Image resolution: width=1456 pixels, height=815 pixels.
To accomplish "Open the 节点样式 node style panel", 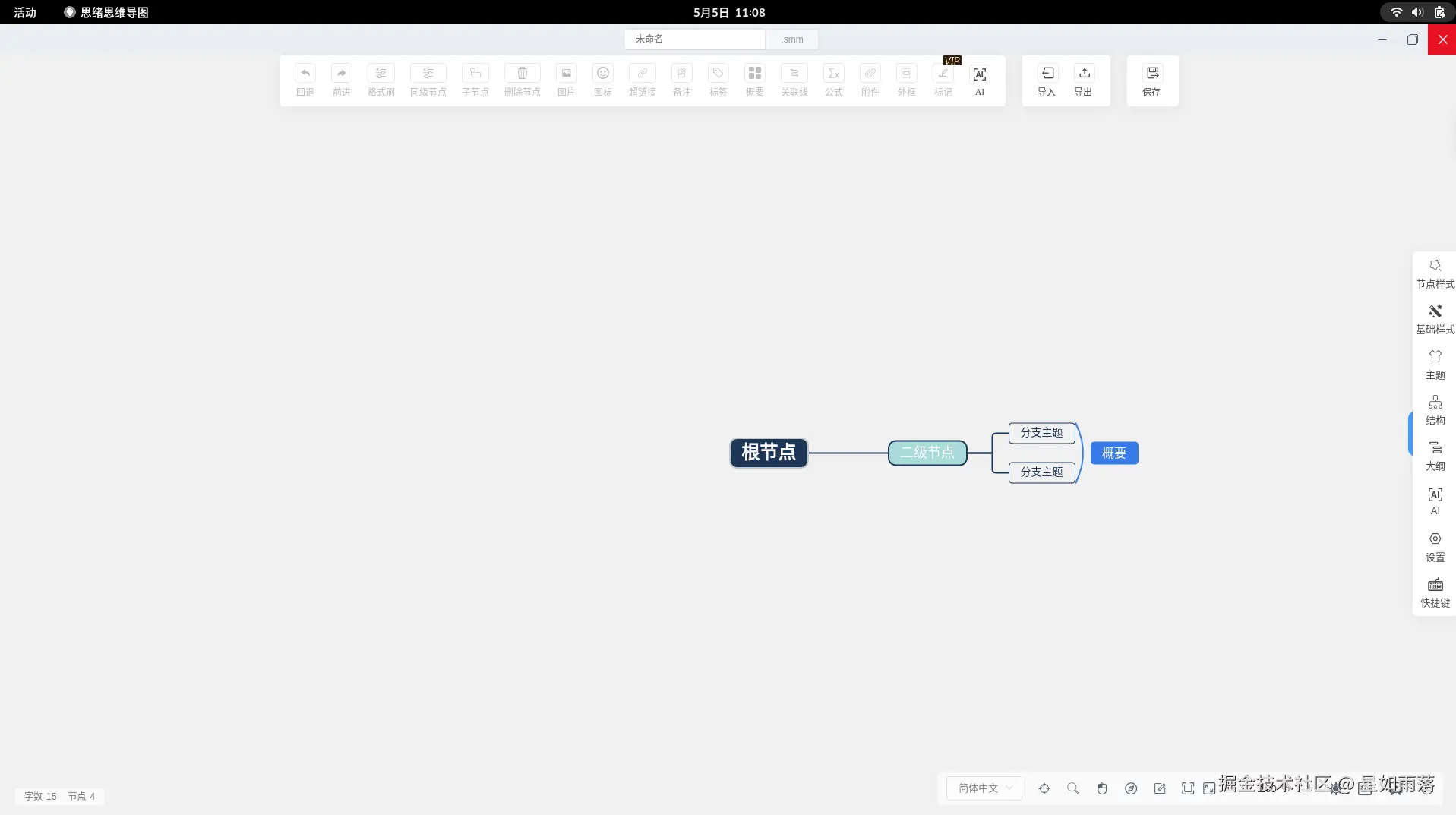I will click(x=1435, y=273).
